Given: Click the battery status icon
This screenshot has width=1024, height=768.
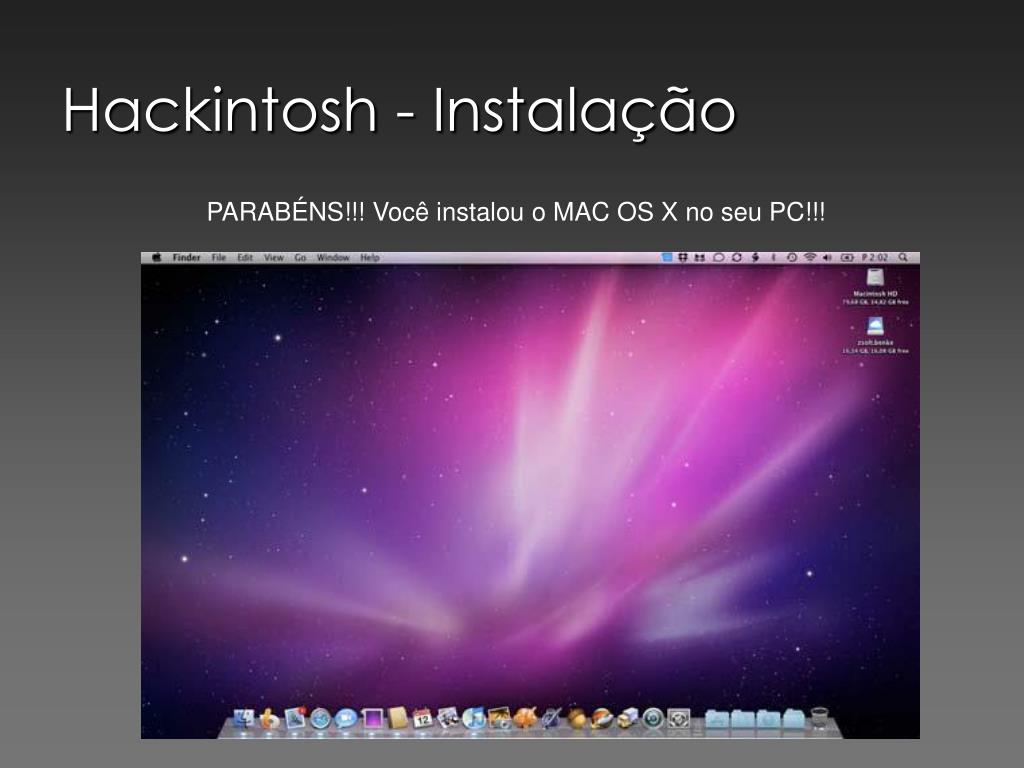Looking at the screenshot, I should [x=847, y=257].
